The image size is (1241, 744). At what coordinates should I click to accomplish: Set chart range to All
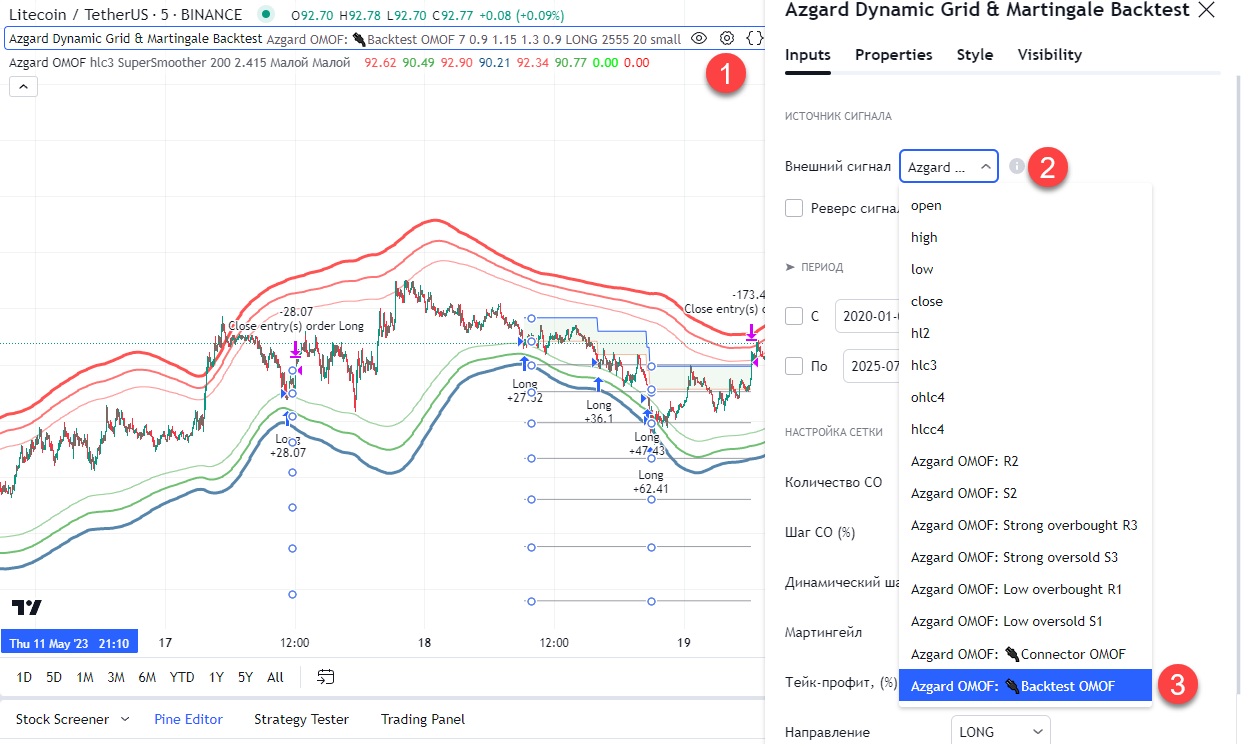point(275,677)
